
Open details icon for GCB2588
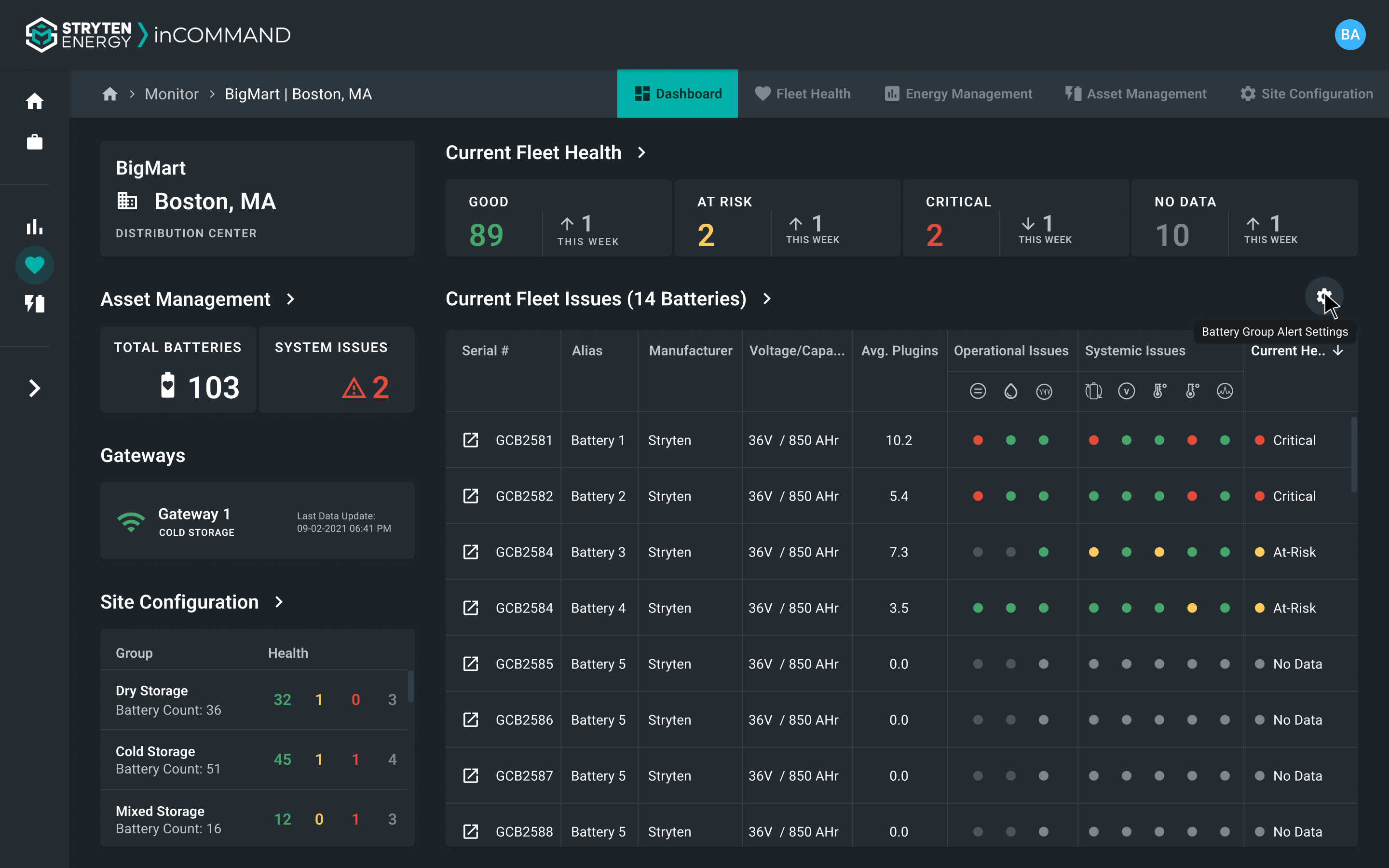point(471,831)
